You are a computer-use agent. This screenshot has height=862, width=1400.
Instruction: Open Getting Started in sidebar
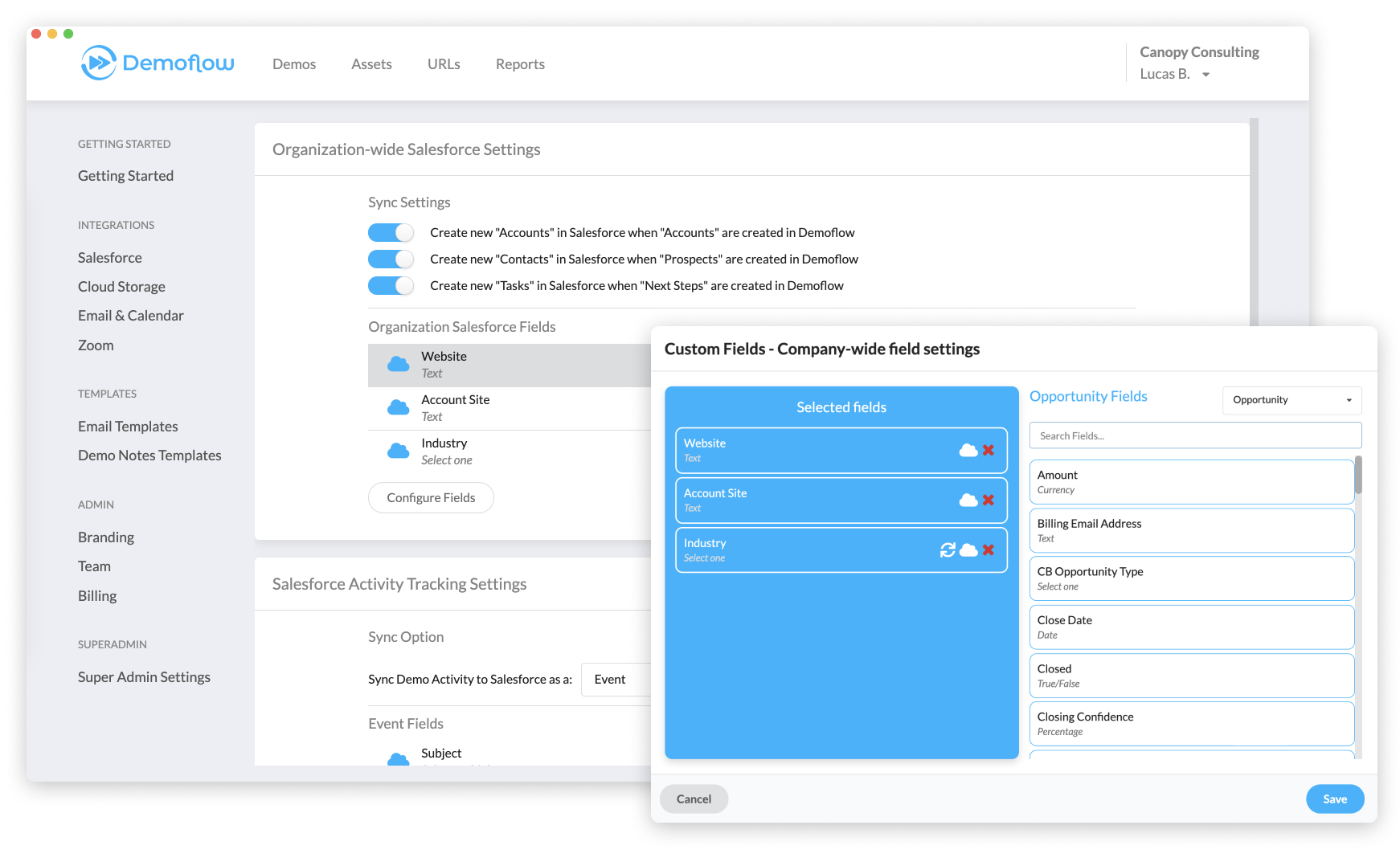pyautogui.click(x=125, y=176)
